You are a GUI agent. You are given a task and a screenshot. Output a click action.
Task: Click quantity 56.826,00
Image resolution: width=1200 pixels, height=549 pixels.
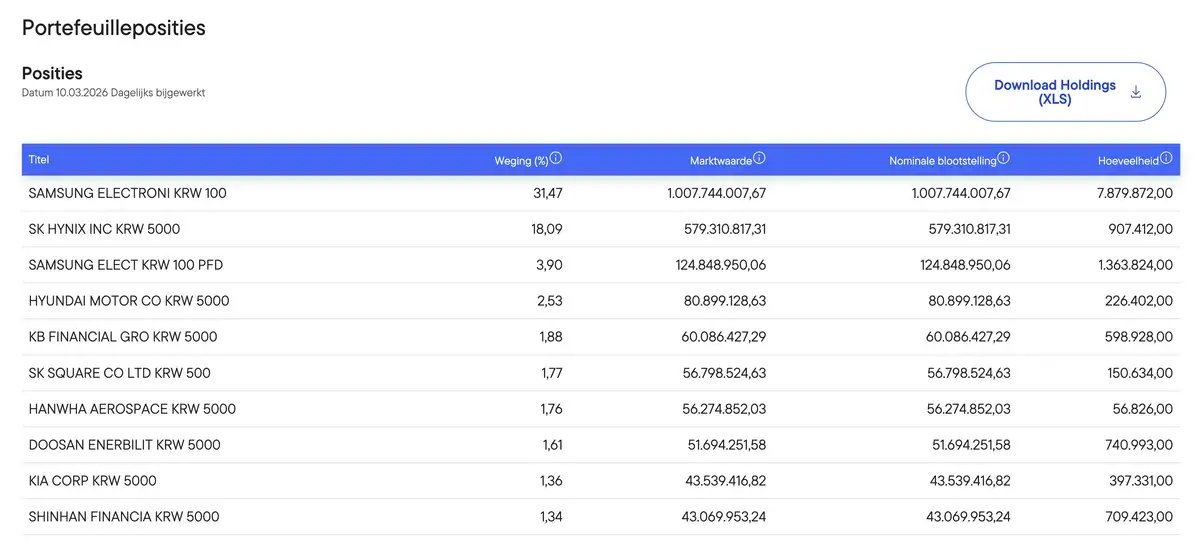click(x=1143, y=409)
